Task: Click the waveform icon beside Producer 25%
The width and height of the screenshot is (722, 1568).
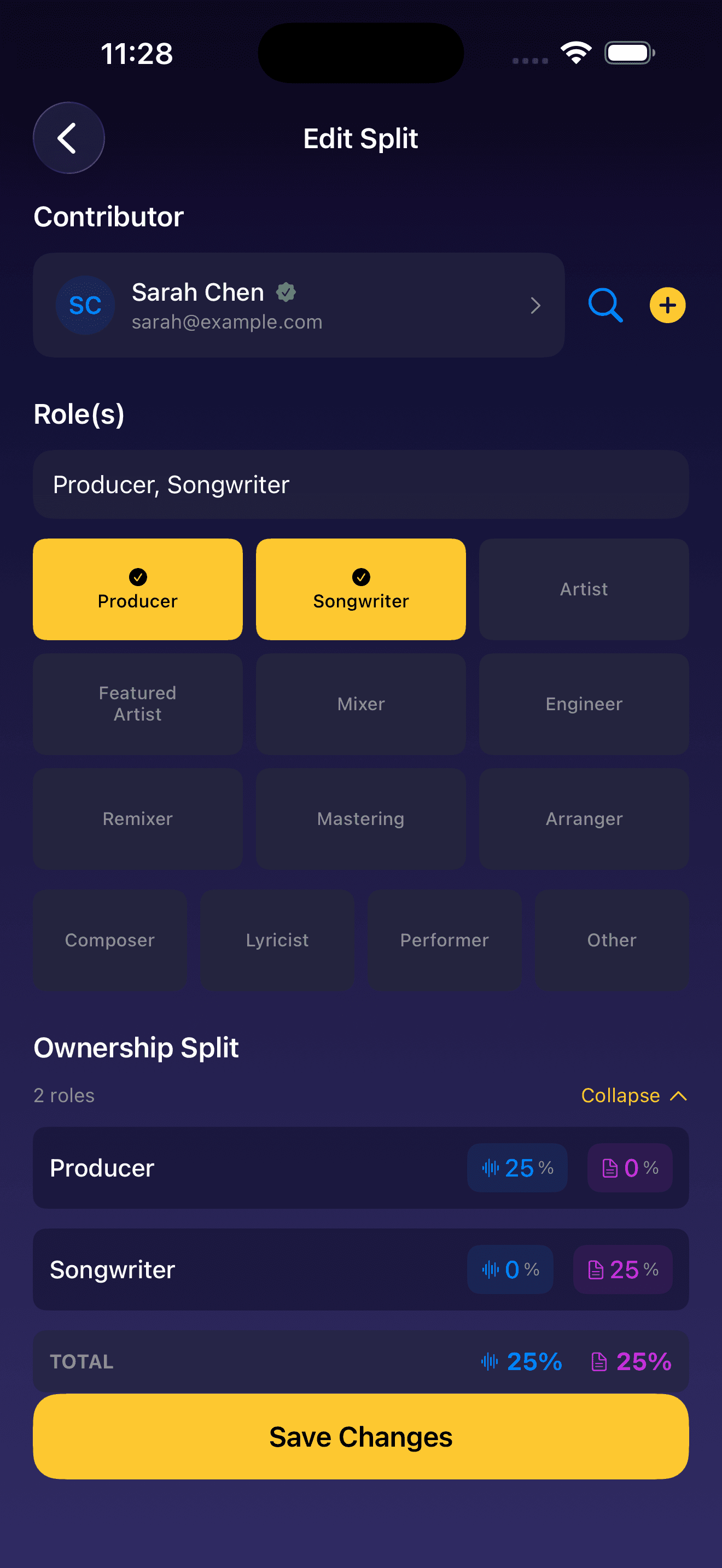Action: (x=492, y=1167)
